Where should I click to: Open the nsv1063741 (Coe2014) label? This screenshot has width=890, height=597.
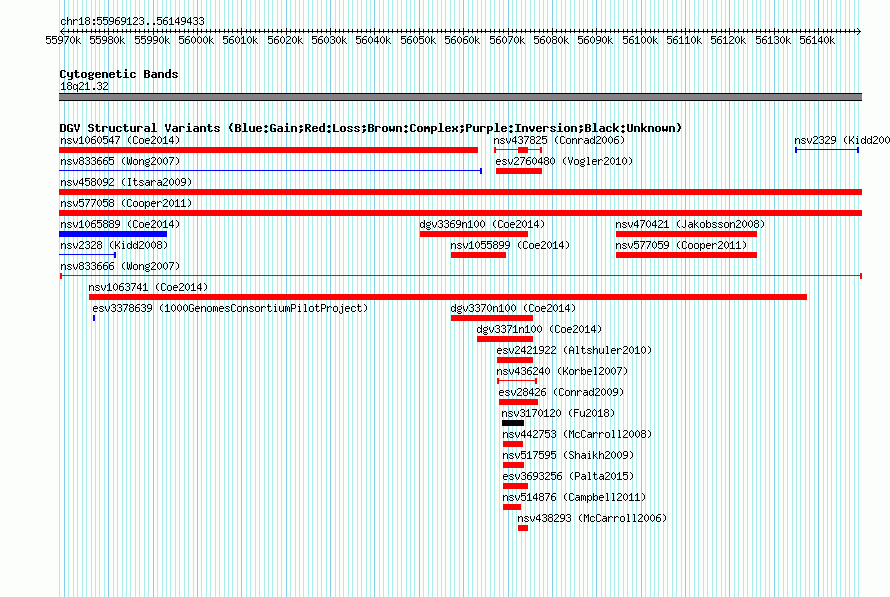tap(148, 287)
